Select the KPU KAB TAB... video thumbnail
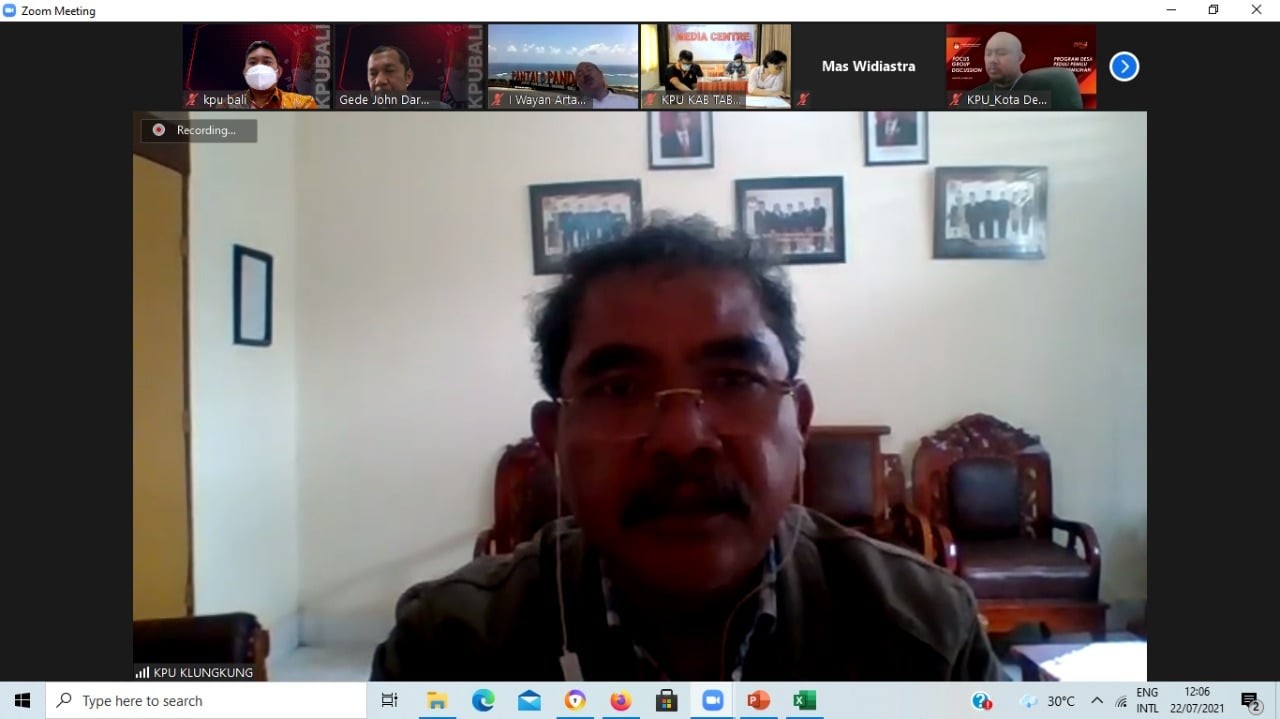The height and width of the screenshot is (719, 1280). (x=715, y=66)
